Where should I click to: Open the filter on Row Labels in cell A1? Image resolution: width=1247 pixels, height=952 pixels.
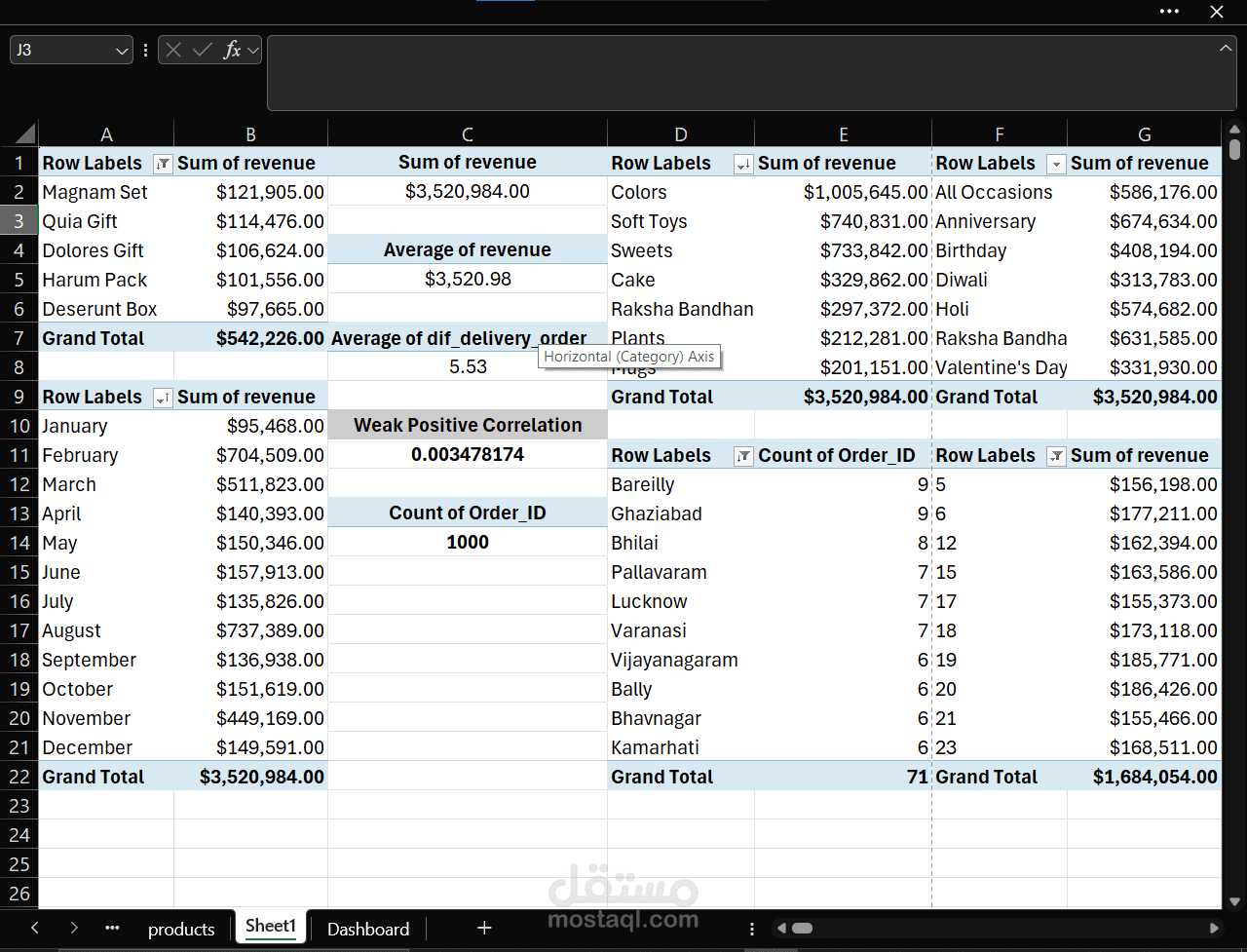pyautogui.click(x=163, y=164)
